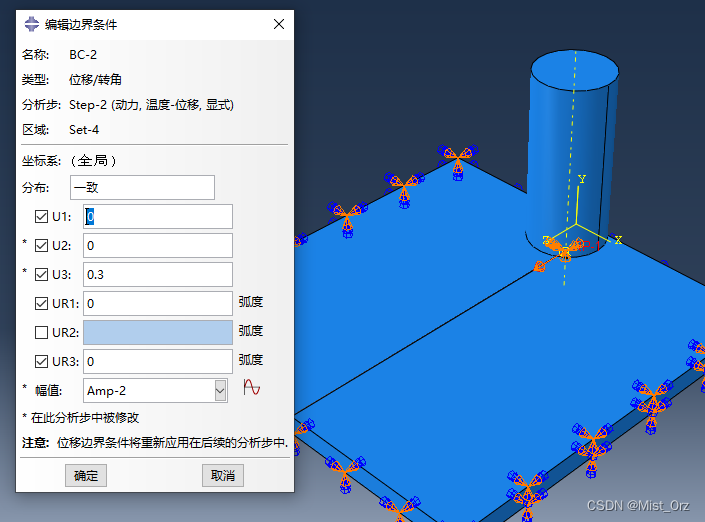The height and width of the screenshot is (522, 705).
Task: Enable the UR2 rotation checkbox
Action: pos(41,332)
